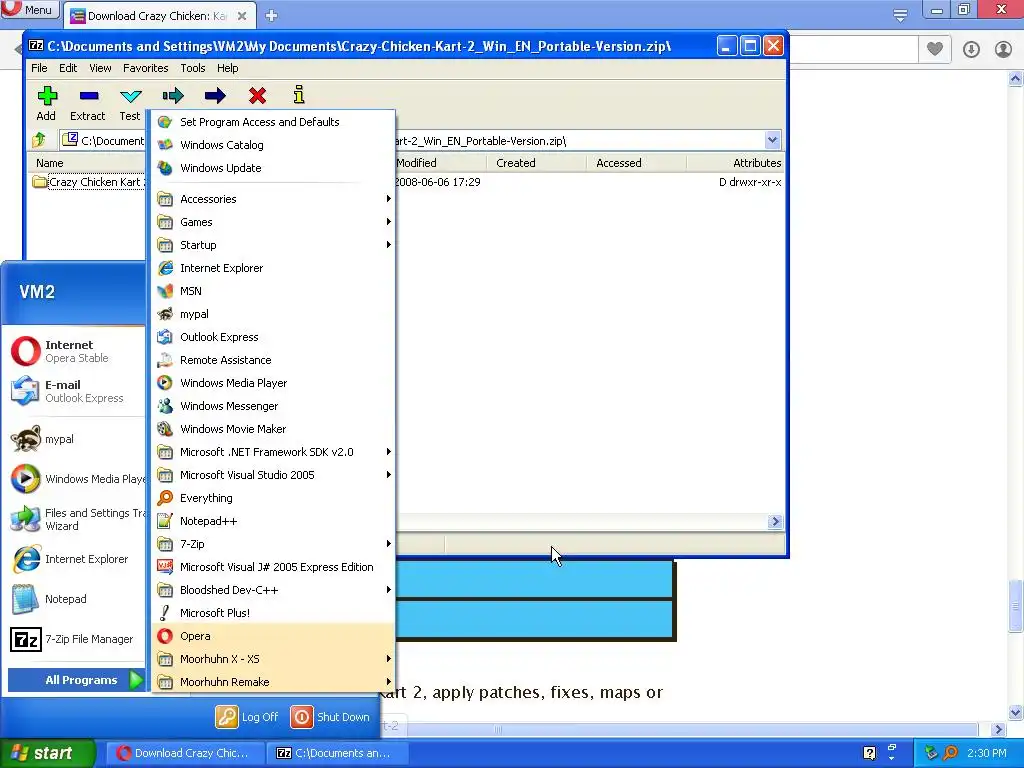Click the All Programs button
Image resolution: width=1024 pixels, height=768 pixels.
[76, 680]
